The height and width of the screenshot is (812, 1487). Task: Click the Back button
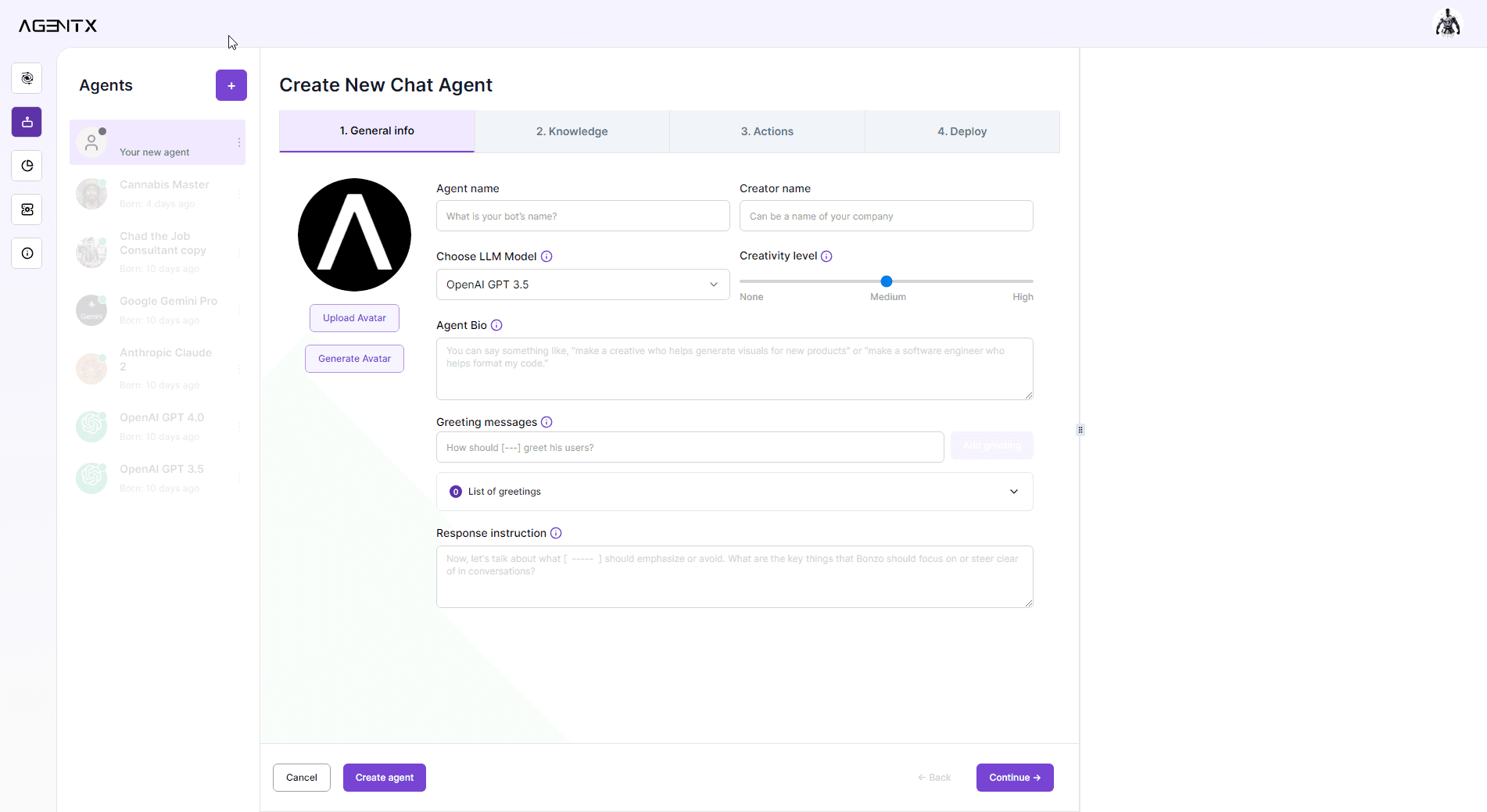point(934,778)
